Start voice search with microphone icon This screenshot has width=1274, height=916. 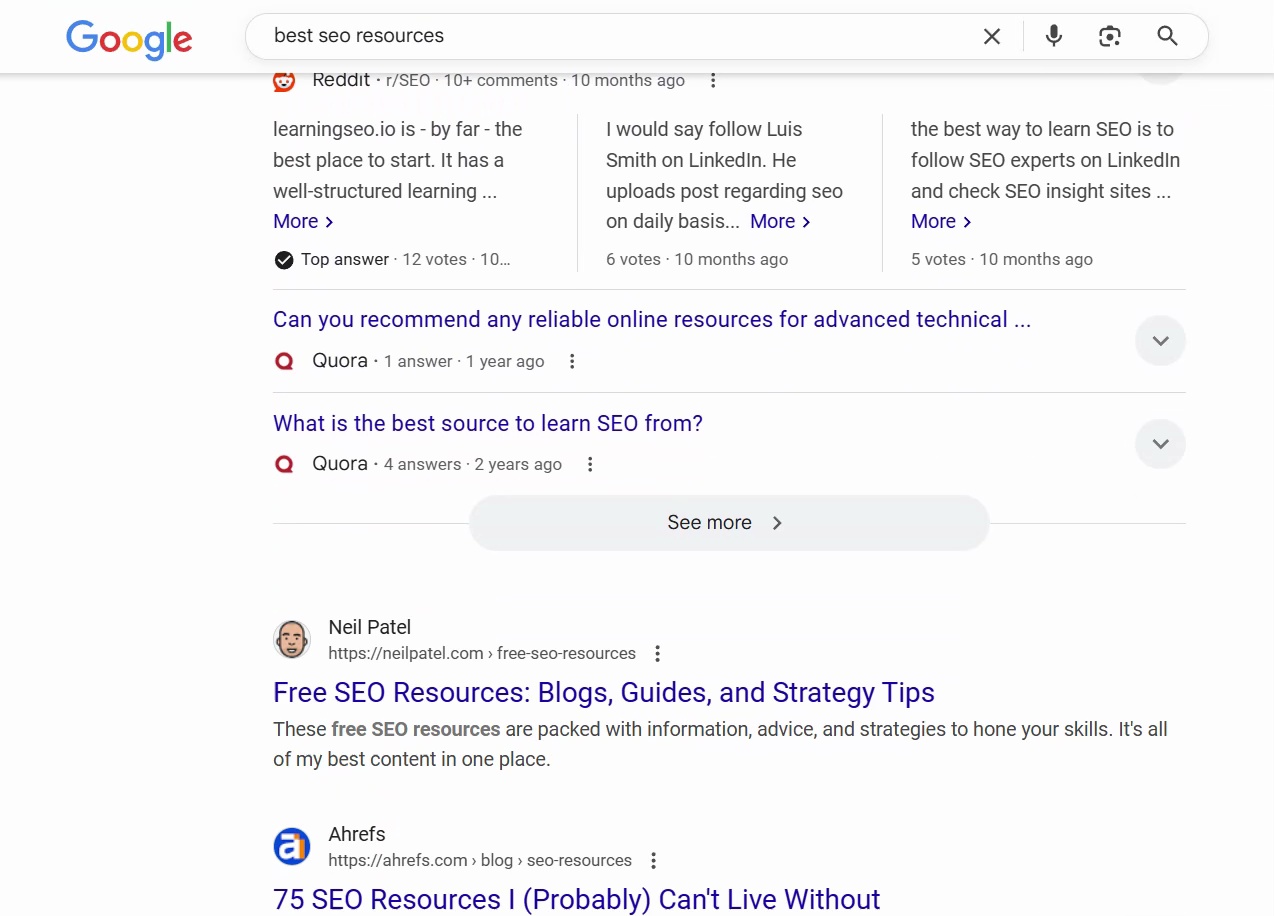point(1053,37)
